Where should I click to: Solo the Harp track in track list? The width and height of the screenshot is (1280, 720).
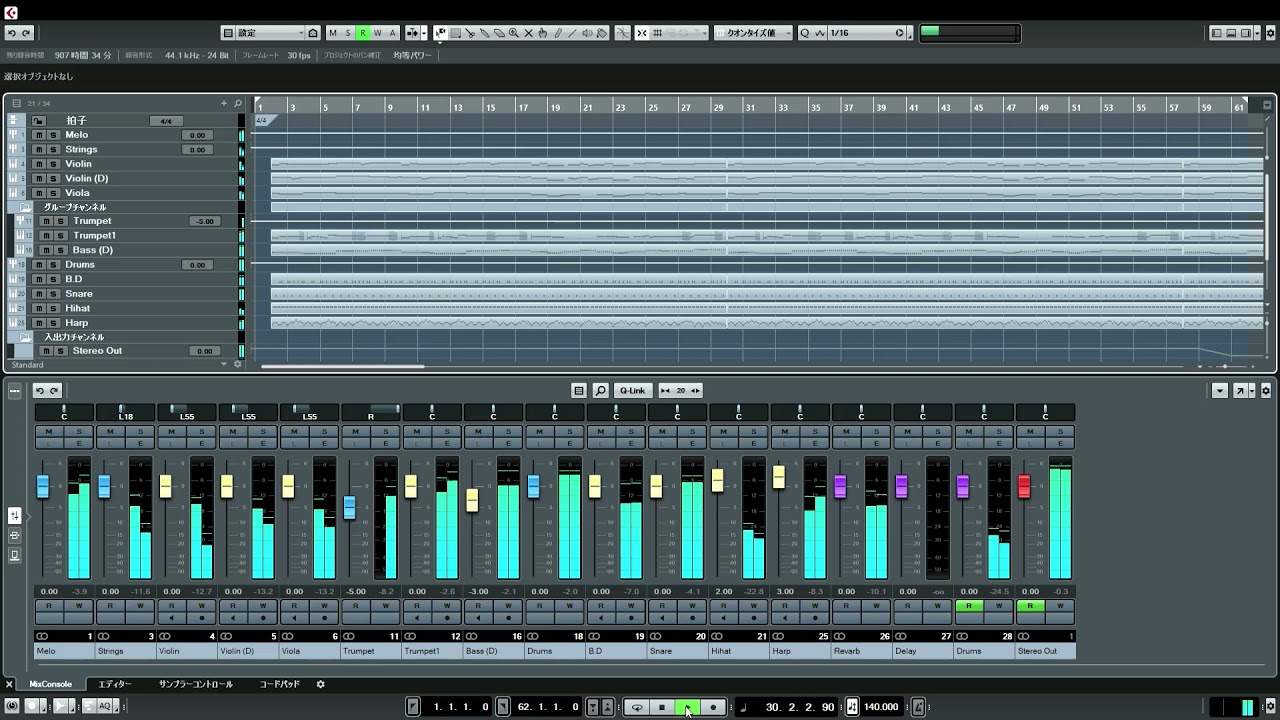tap(54, 323)
